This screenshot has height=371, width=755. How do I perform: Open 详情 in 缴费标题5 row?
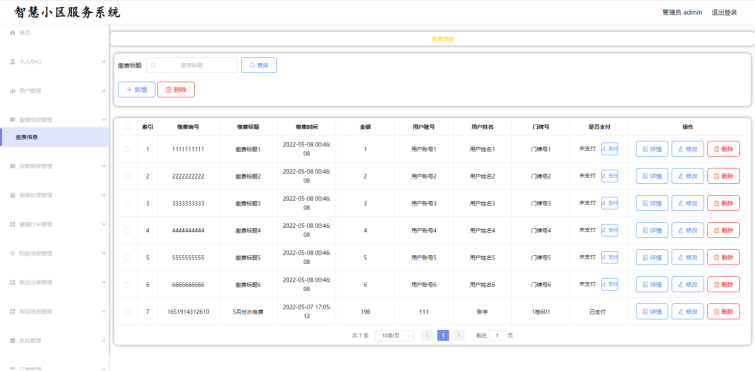[x=652, y=257]
